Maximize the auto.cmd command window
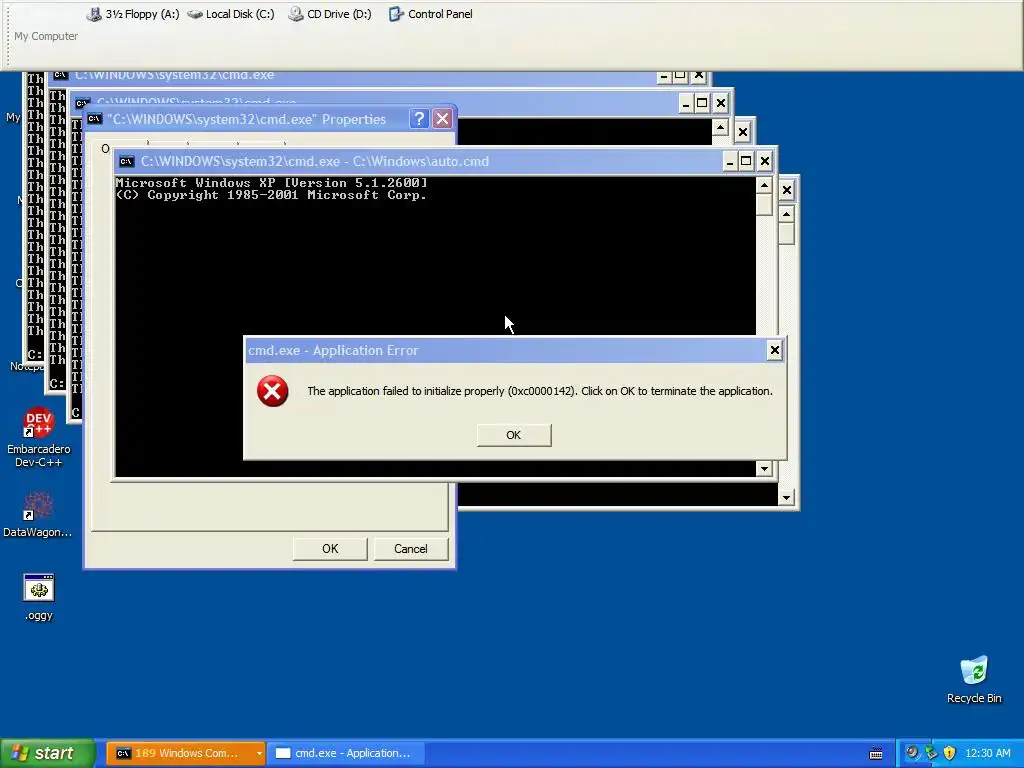Viewport: 1024px width, 768px height. point(746,161)
